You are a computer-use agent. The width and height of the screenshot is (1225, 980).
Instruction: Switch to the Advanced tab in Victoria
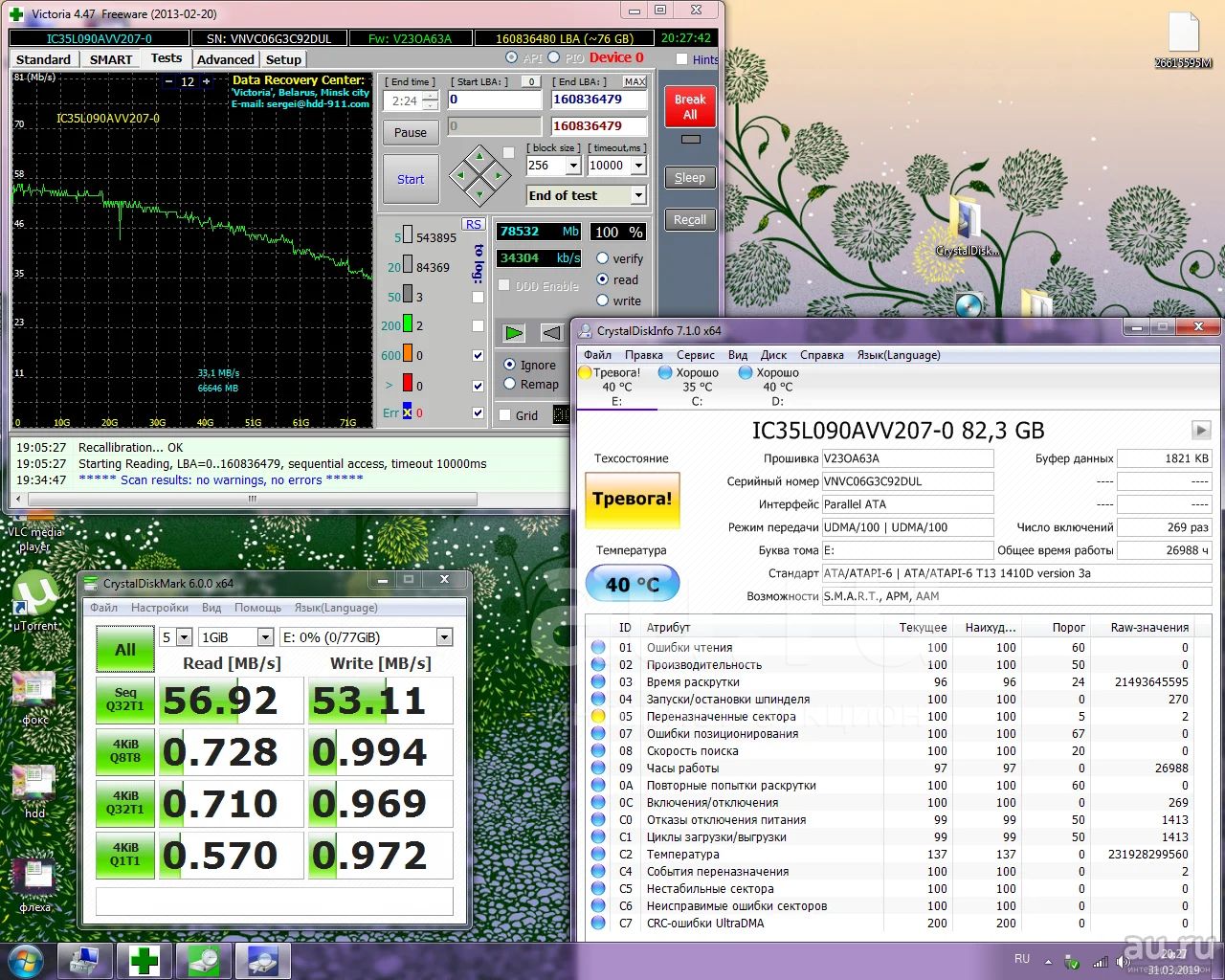click(x=226, y=59)
